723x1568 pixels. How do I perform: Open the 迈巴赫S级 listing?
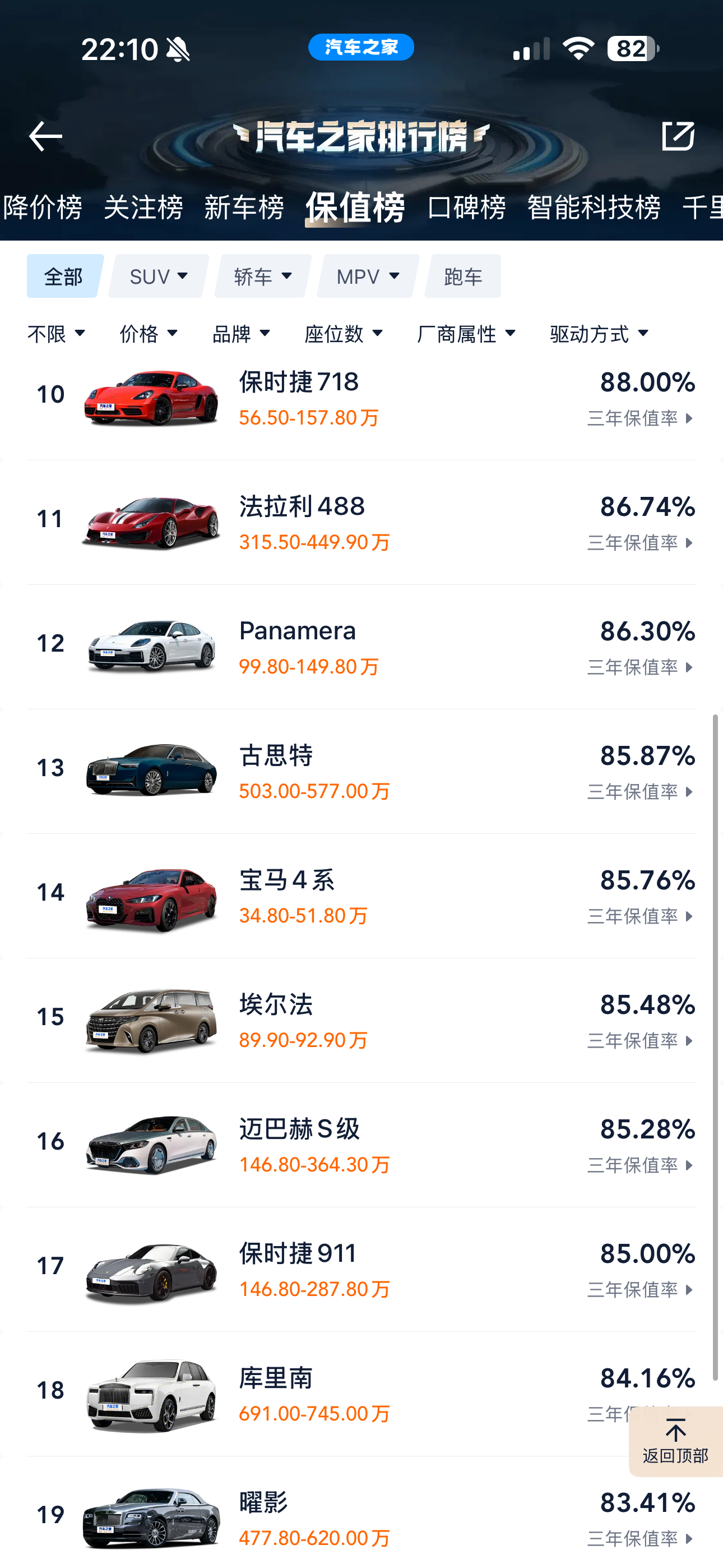(361, 1145)
